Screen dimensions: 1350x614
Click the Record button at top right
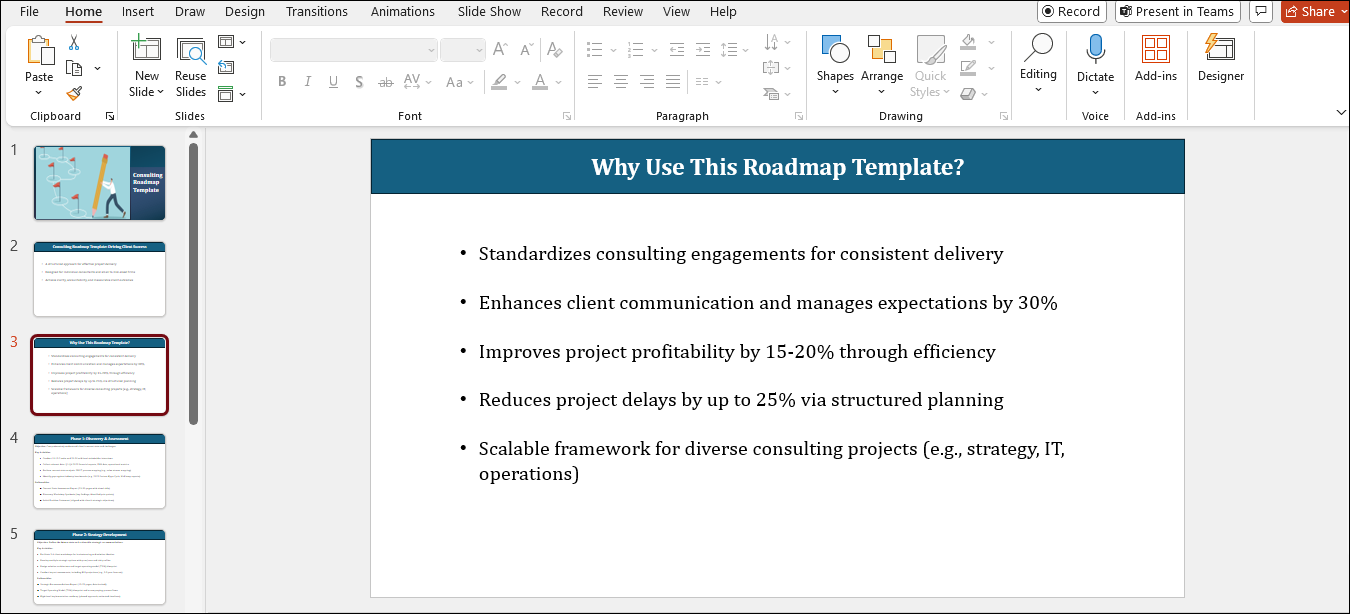point(1072,12)
